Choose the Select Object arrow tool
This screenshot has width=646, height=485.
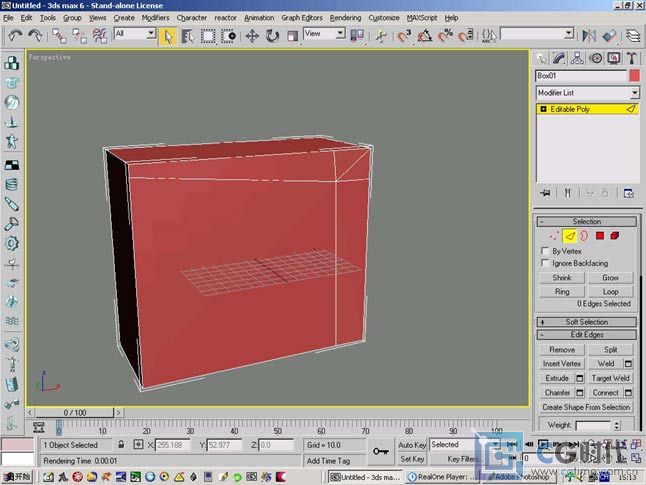coord(168,36)
